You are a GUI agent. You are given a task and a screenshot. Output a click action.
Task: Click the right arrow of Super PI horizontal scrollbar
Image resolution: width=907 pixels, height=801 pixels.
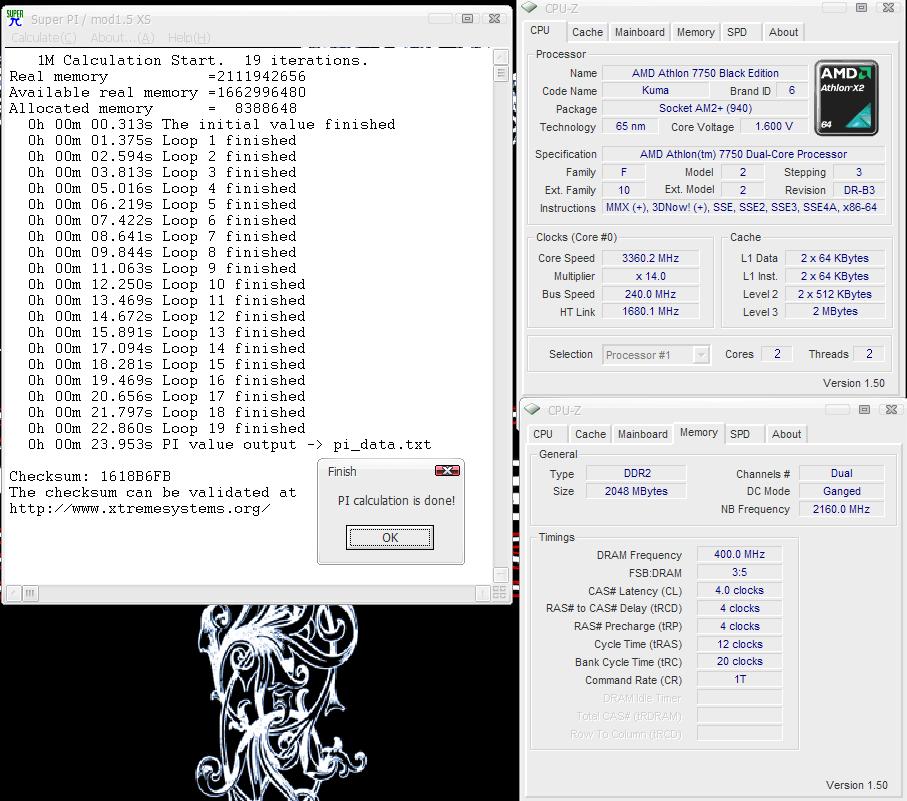pyautogui.click(x=482, y=593)
